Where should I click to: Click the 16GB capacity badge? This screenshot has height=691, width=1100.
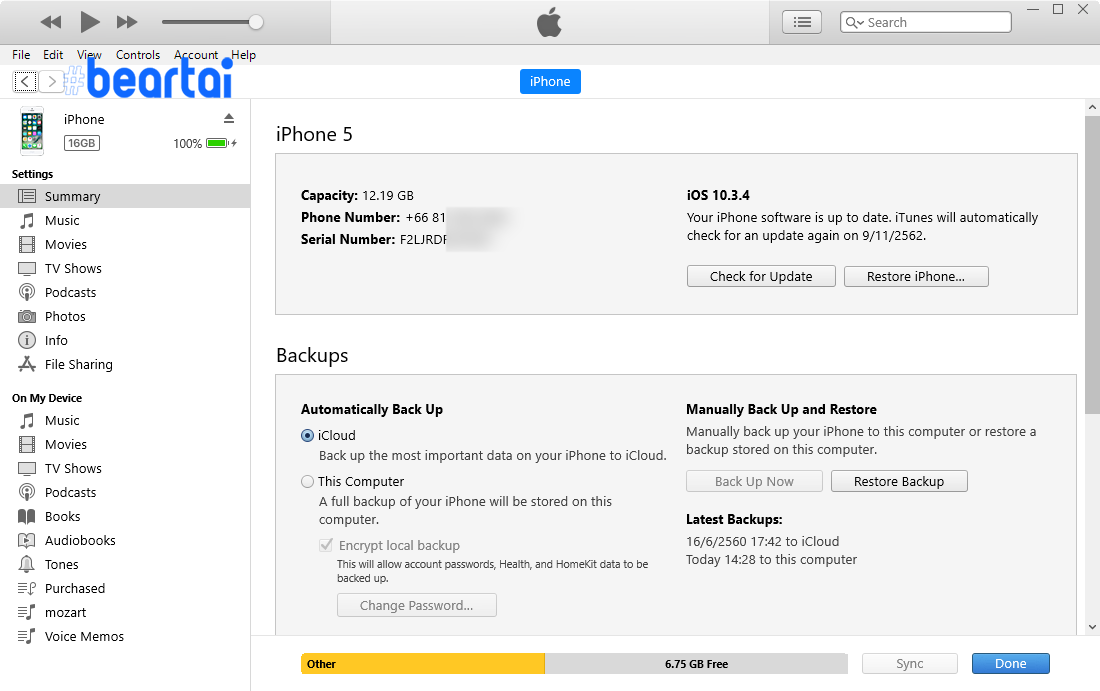point(81,143)
